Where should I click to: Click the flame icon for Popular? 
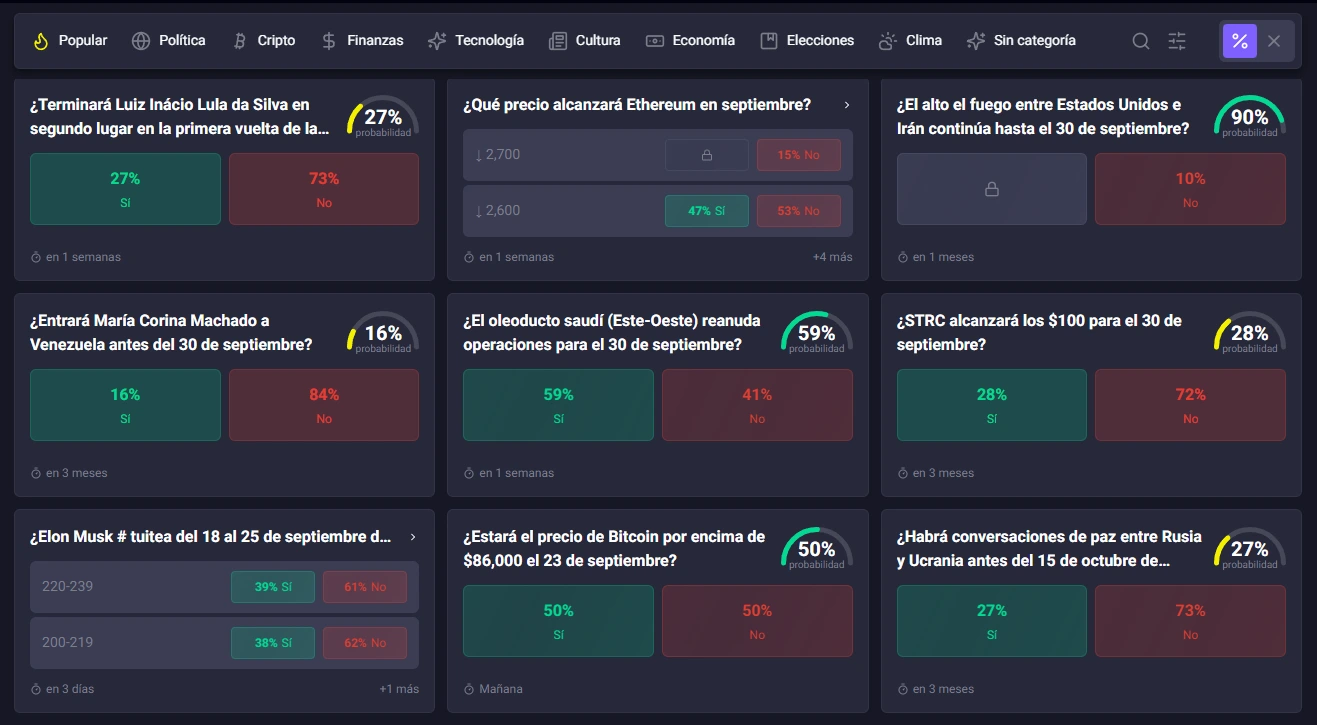(x=41, y=41)
